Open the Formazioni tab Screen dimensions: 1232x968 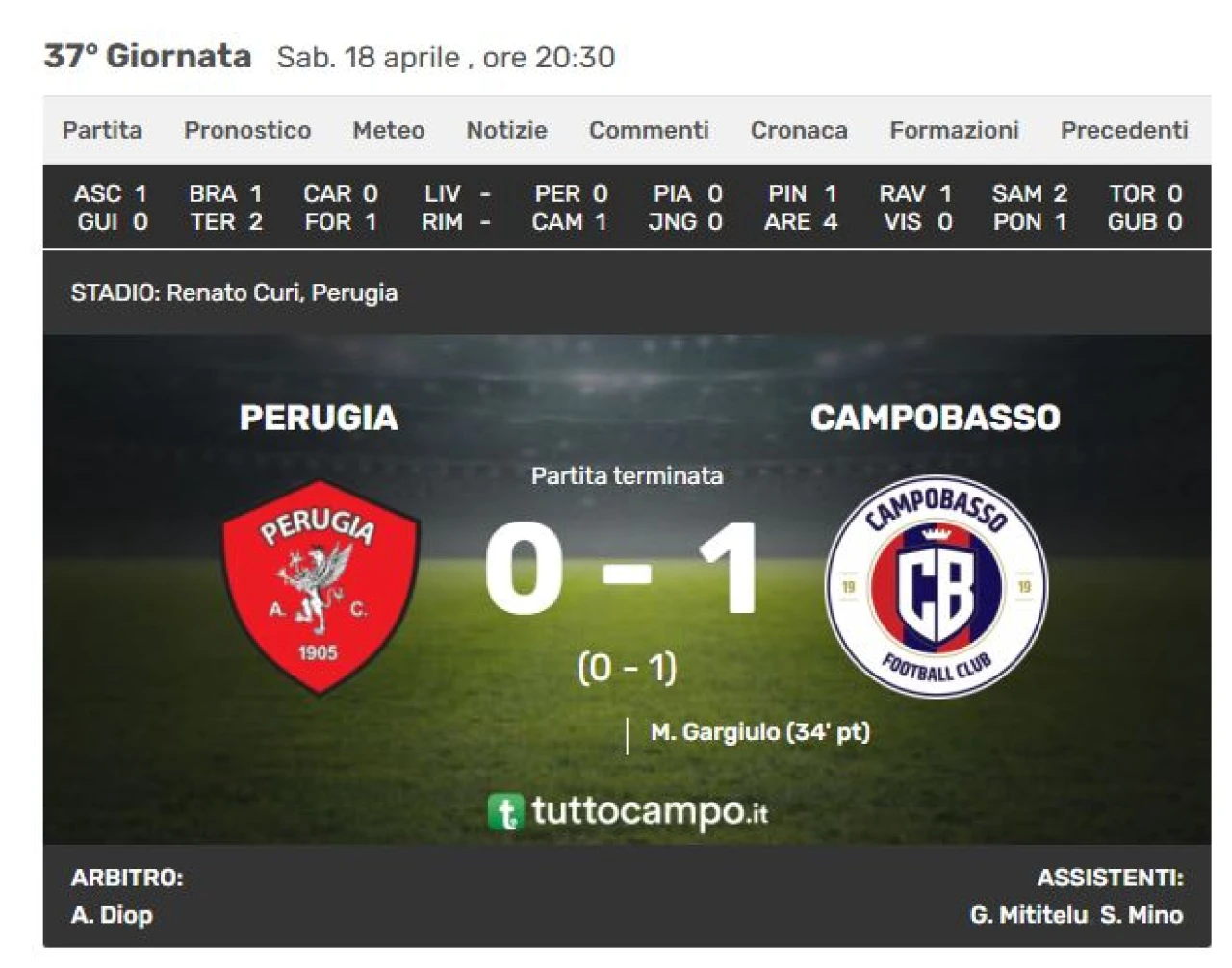coord(954,130)
